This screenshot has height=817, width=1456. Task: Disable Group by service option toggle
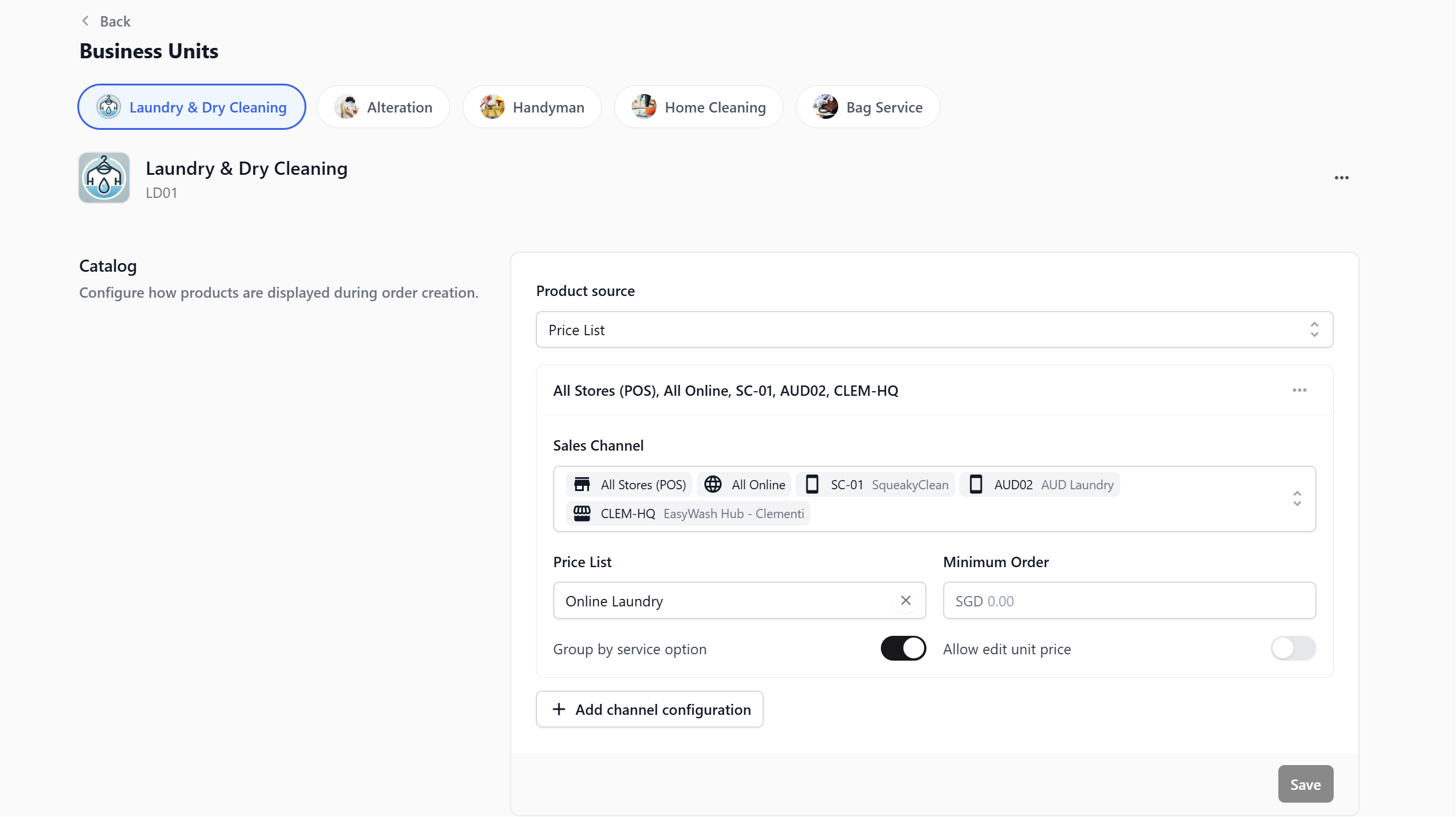tap(903, 649)
